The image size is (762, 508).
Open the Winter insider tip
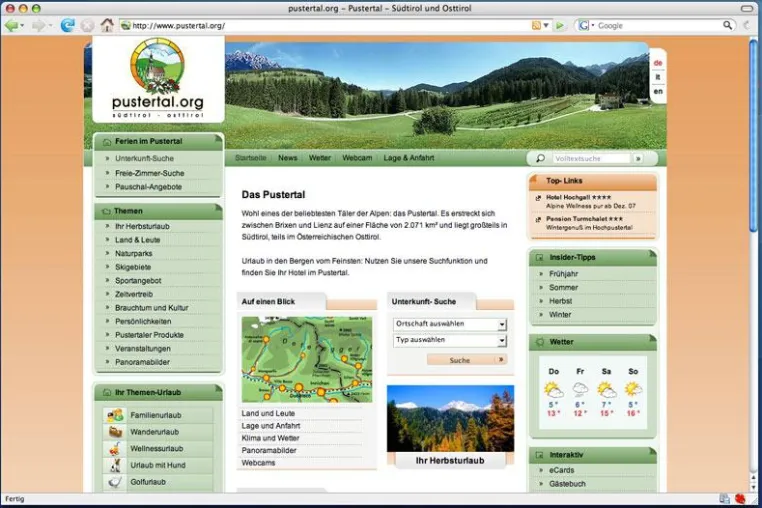click(560, 315)
